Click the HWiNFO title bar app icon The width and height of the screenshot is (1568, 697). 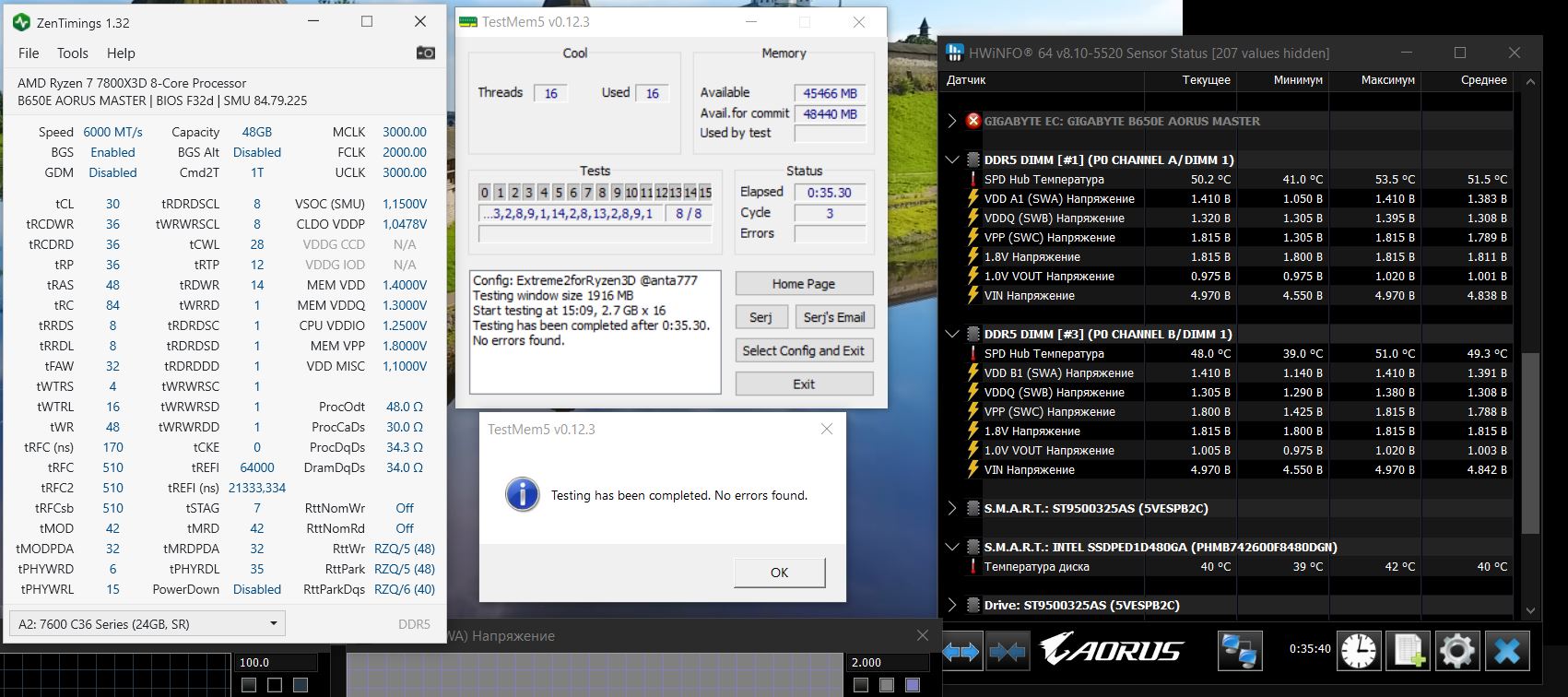(954, 53)
